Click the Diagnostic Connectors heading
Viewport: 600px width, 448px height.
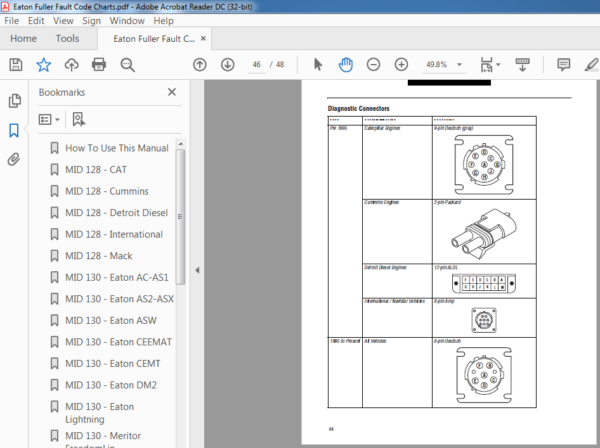[358, 109]
